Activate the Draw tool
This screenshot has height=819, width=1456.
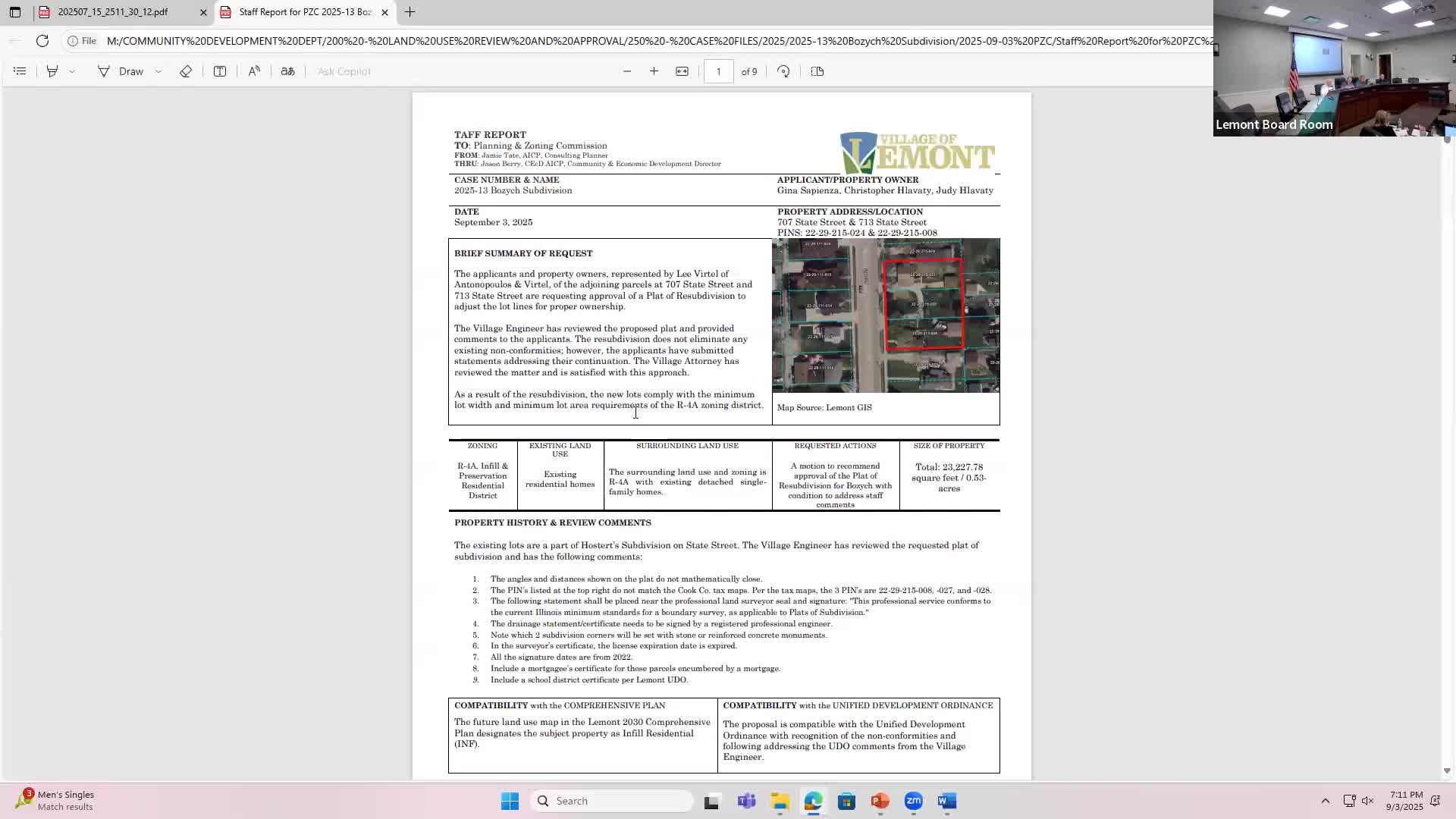point(121,71)
